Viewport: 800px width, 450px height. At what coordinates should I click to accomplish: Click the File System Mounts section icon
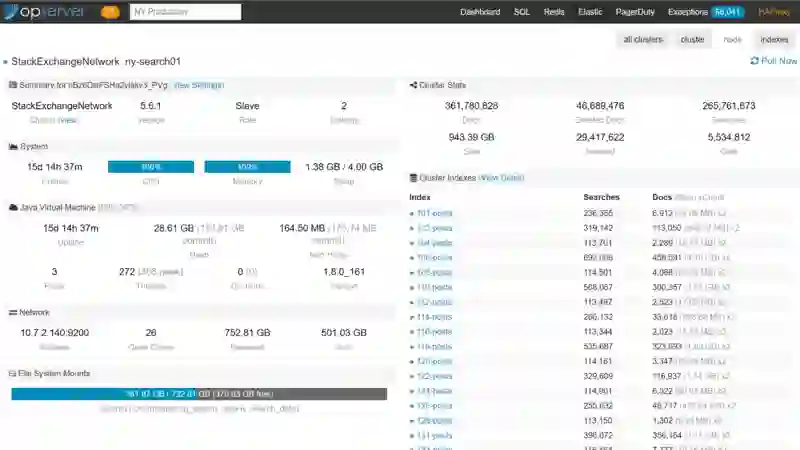coord(12,373)
